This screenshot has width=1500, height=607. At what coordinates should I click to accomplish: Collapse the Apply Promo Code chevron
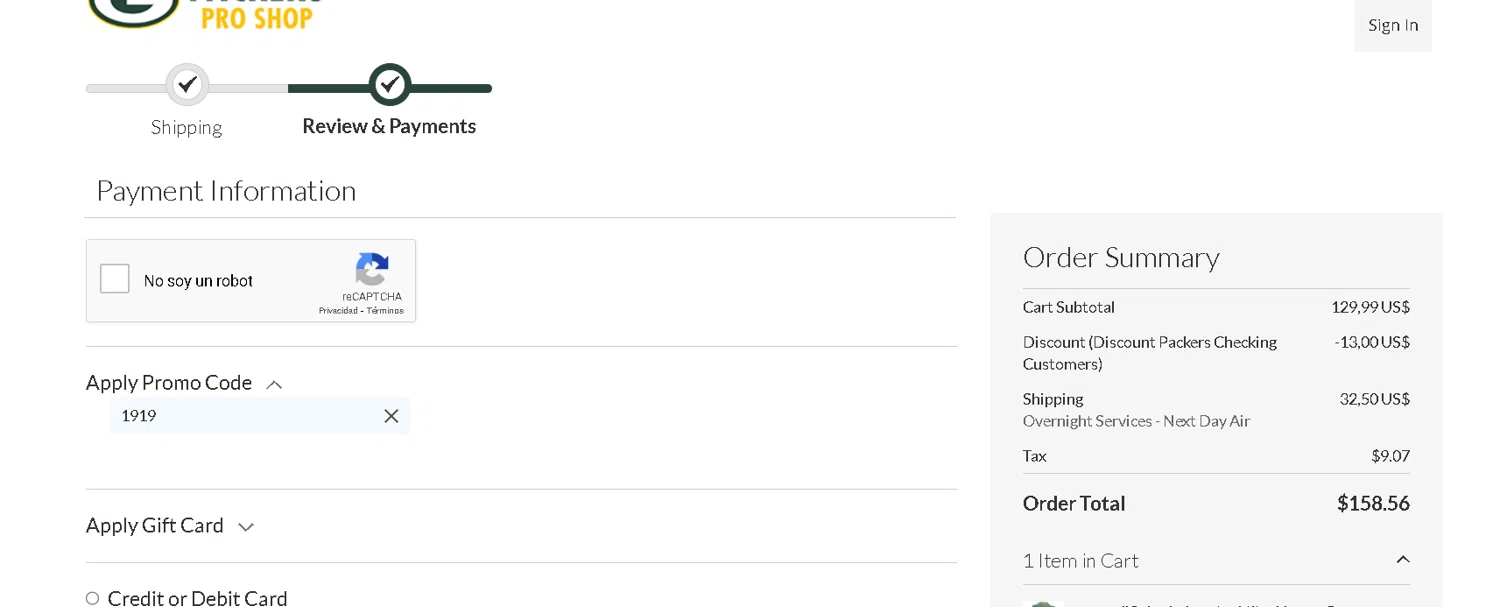click(274, 384)
